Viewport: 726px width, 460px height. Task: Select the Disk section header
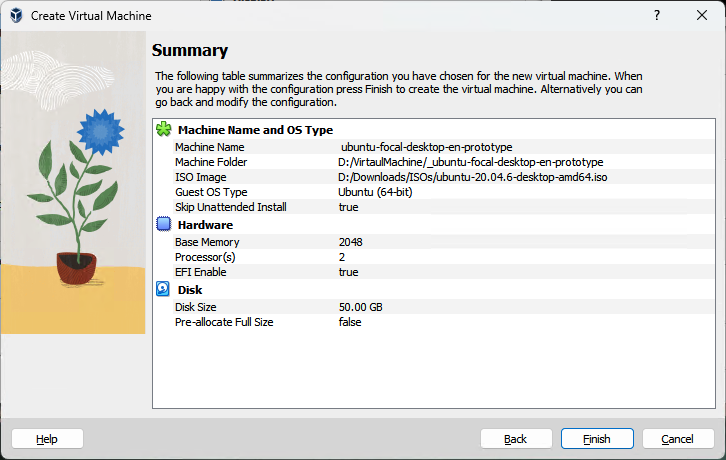pos(190,290)
